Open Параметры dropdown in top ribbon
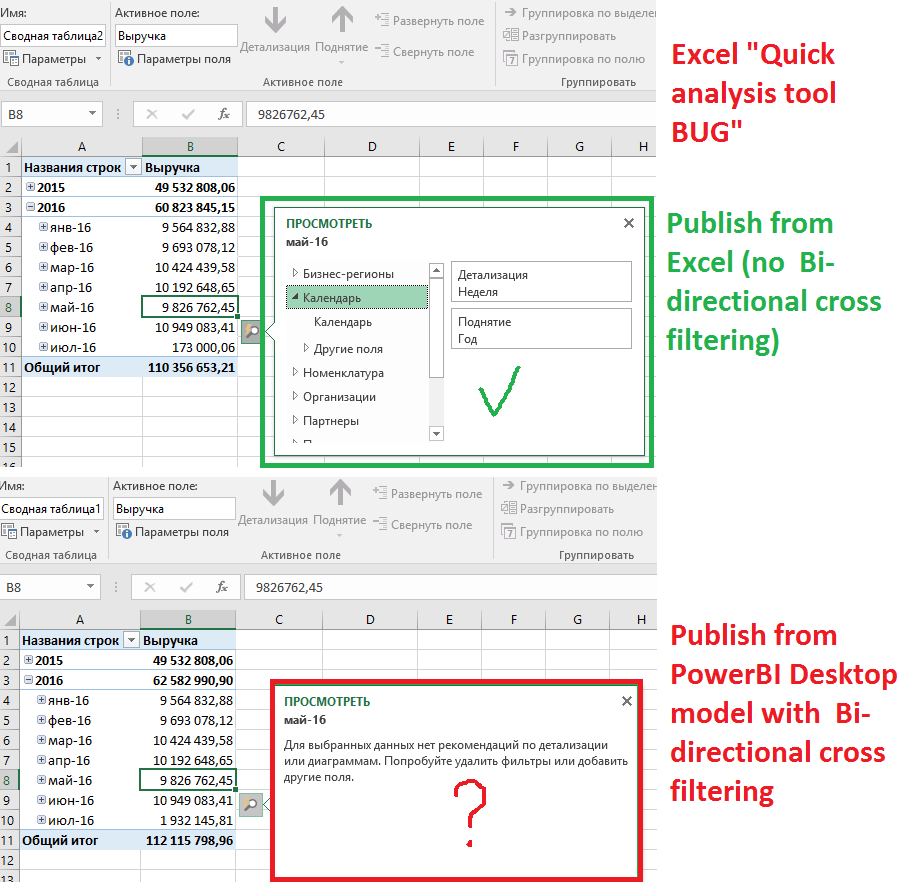The width and height of the screenshot is (900, 882). pos(99,59)
